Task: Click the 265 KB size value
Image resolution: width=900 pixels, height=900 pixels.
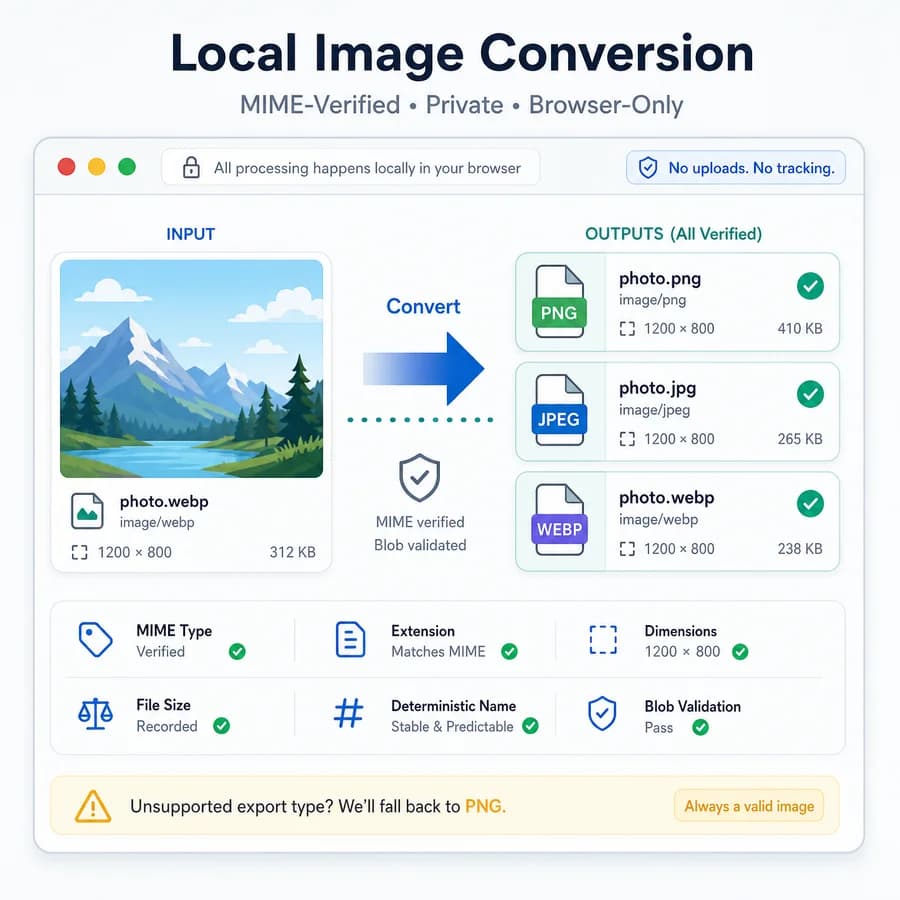Action: 800,439
